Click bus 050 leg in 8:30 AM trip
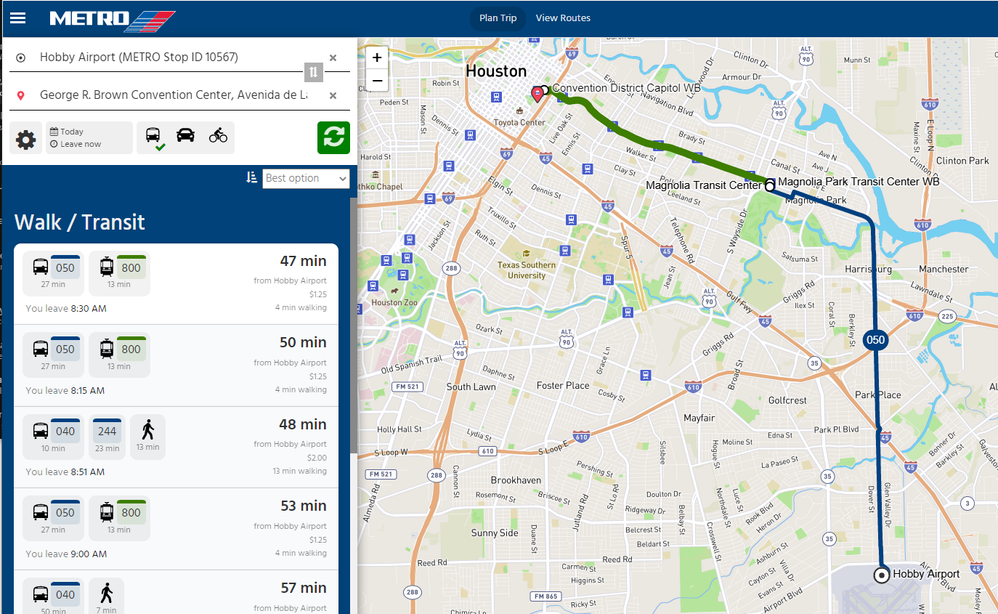This screenshot has height=614, width=998. point(53,274)
